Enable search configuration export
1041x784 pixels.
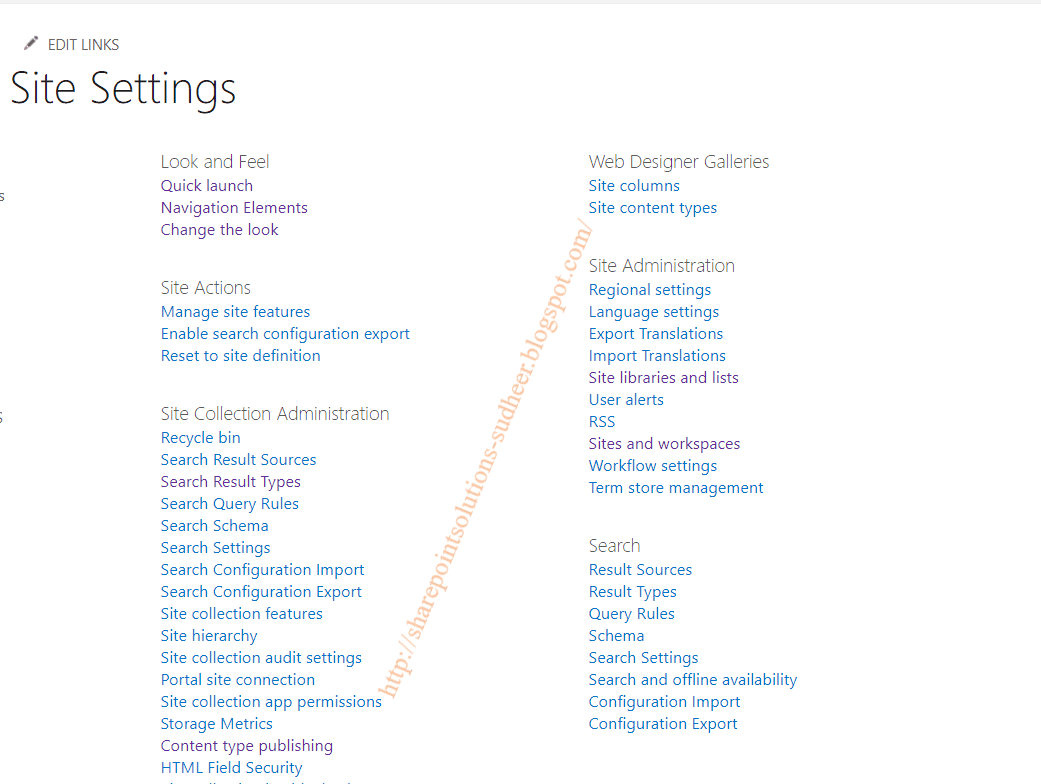285,333
